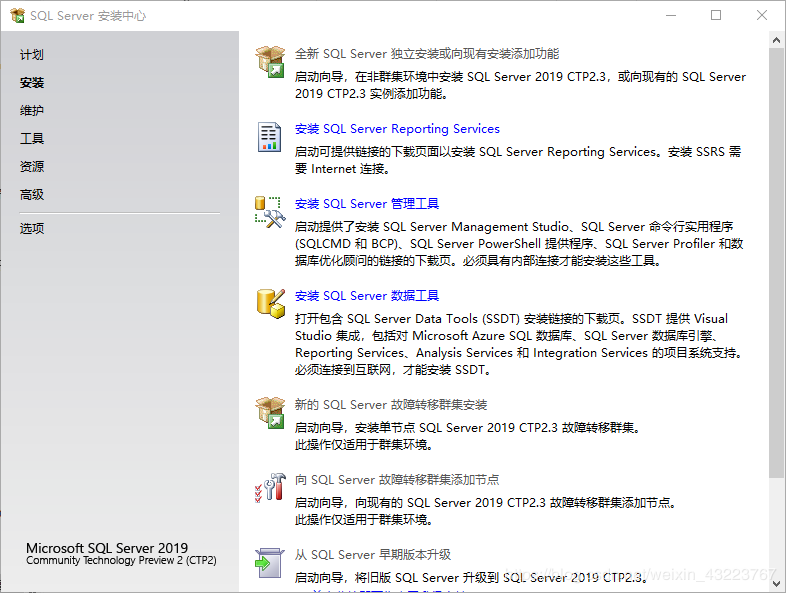Start 全新 SQL Server 独立安装或向现有安装添加功能
This screenshot has height=593, width=786.
[427, 54]
